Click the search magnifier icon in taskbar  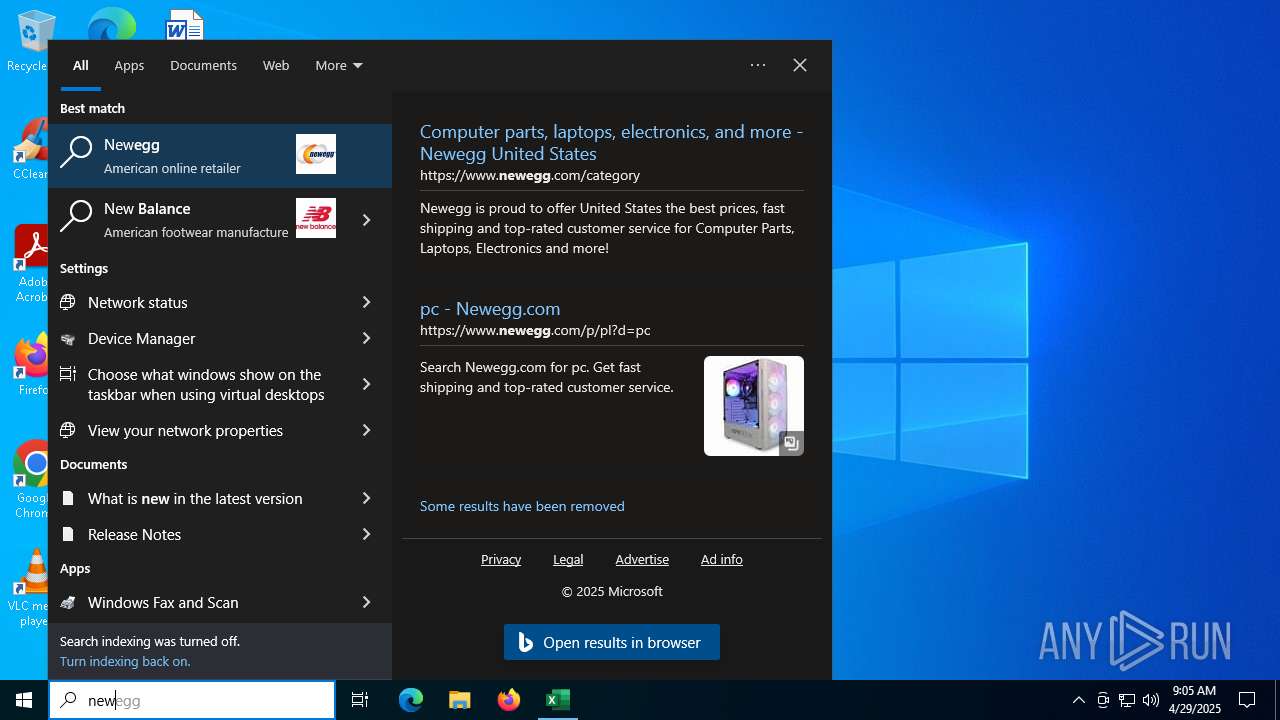point(68,700)
